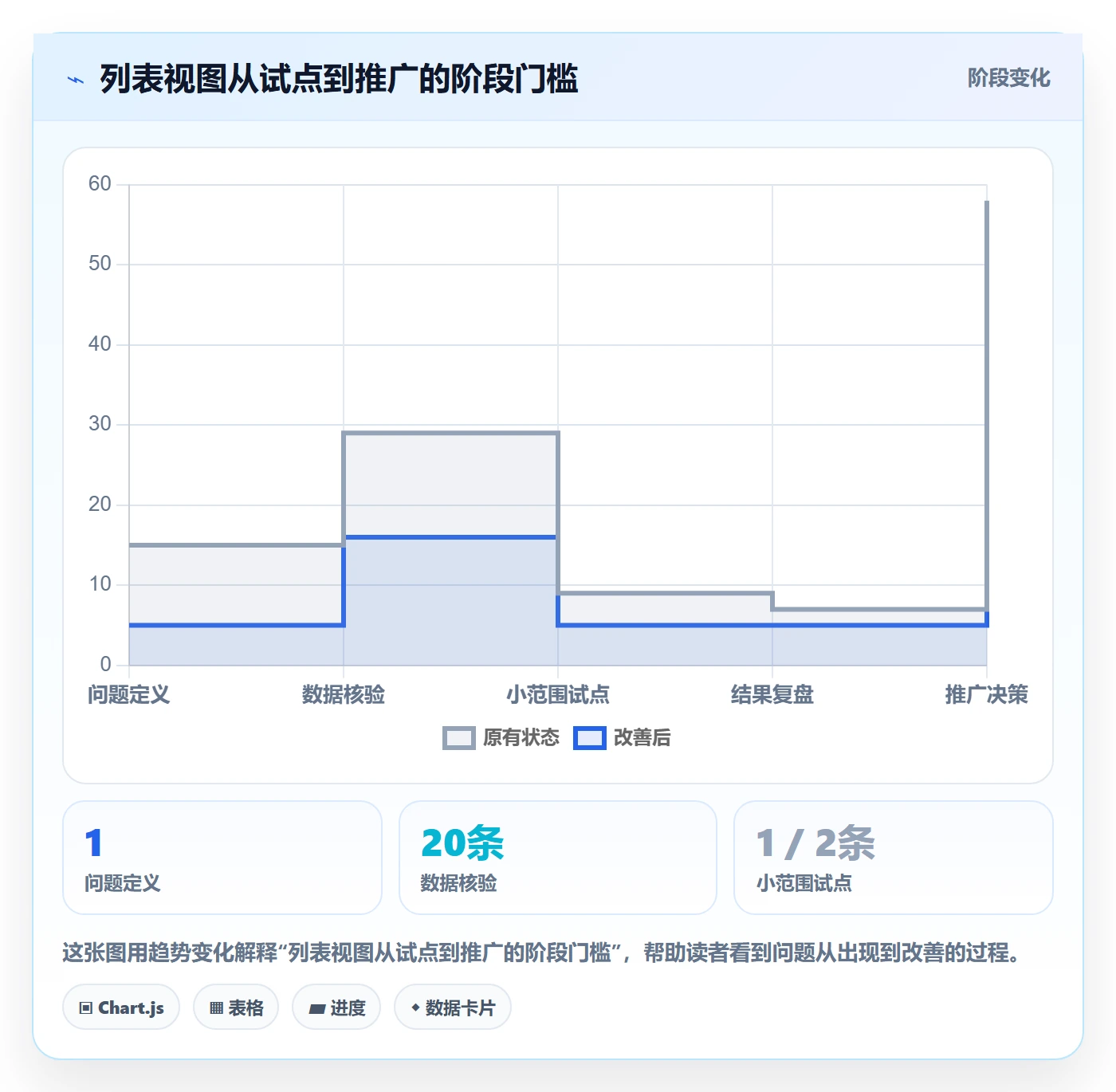Click the 问题定义 x-axis label
1116x1092 pixels.
pos(129,695)
